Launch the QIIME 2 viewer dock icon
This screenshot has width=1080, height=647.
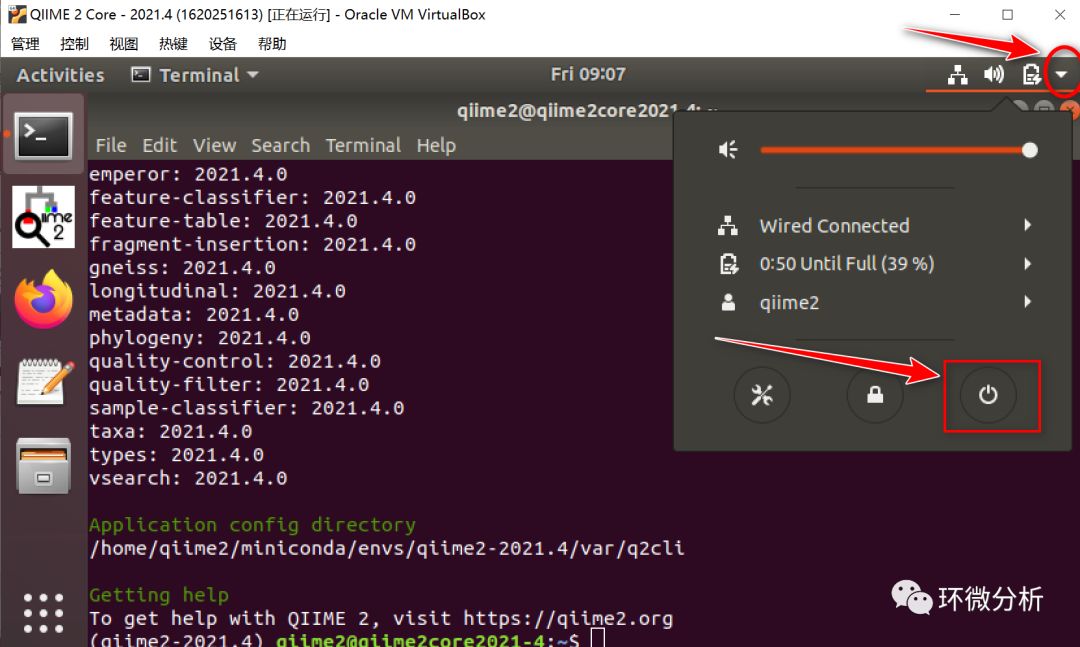43,217
